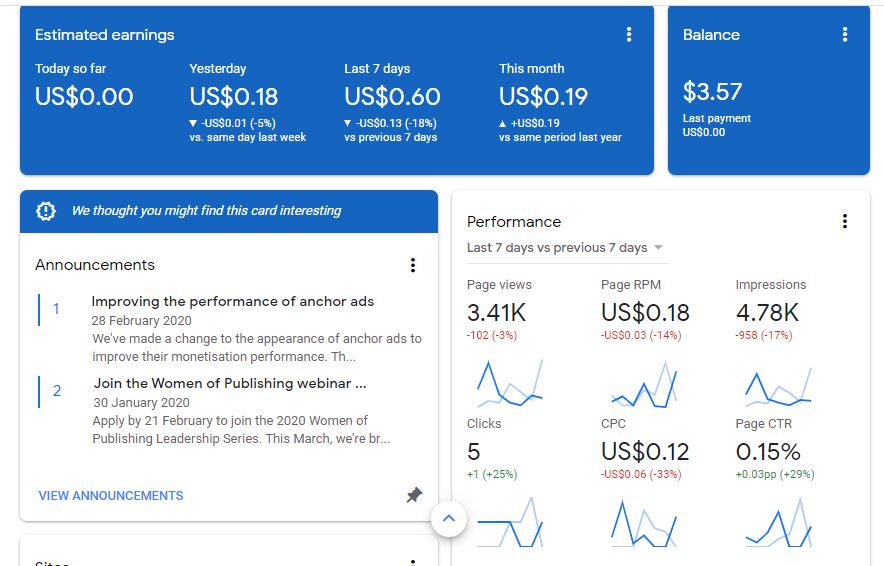
Task: Click the Page views sparkline chart
Action: (x=509, y=381)
